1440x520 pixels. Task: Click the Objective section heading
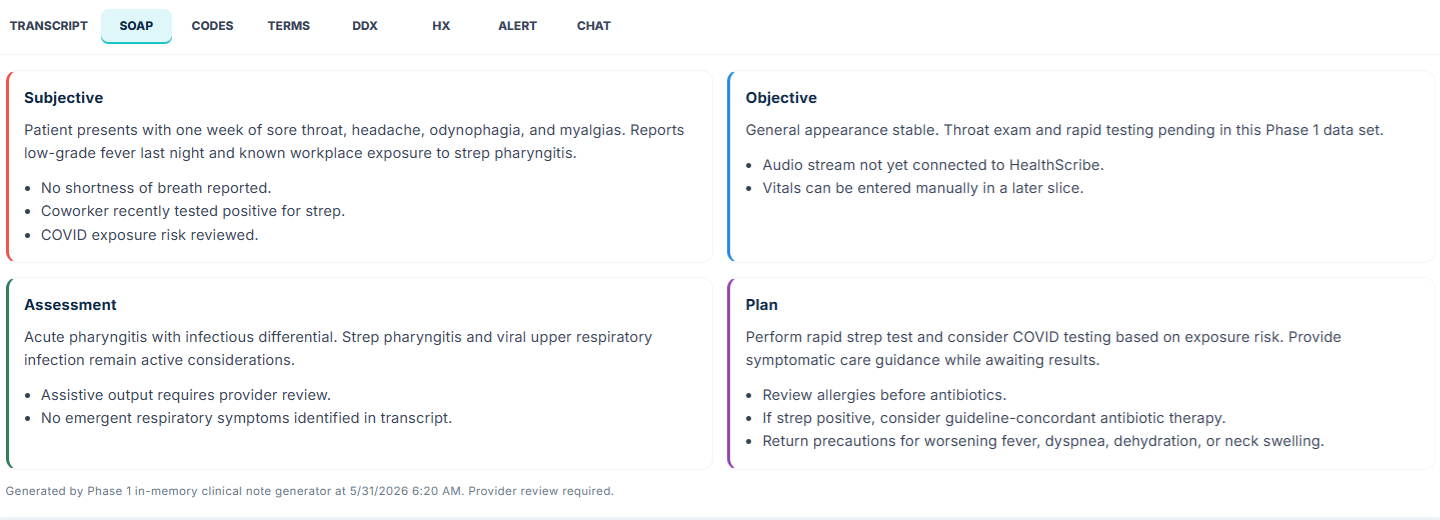tap(781, 98)
